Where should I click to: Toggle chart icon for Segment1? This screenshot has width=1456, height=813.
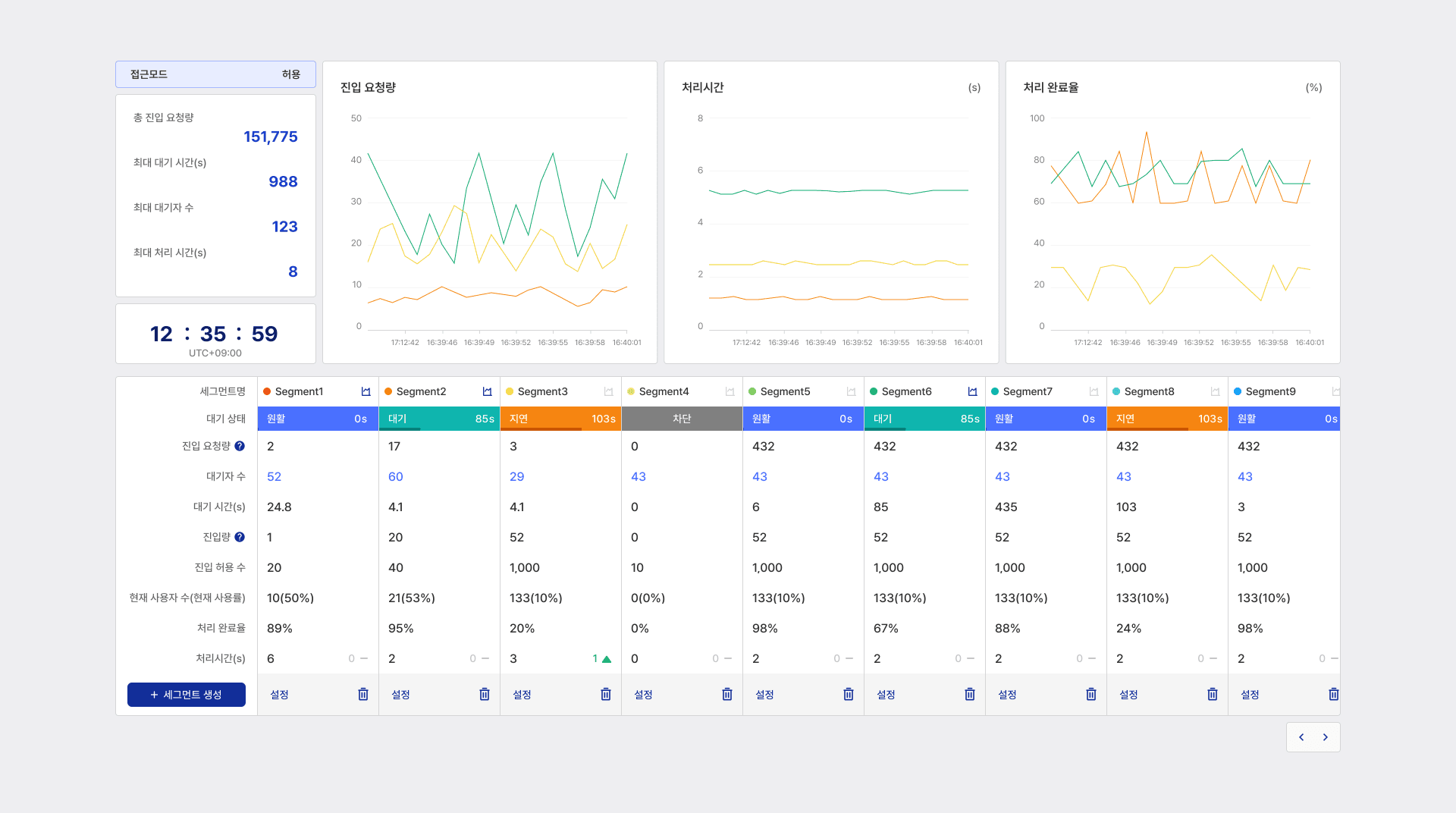click(366, 392)
